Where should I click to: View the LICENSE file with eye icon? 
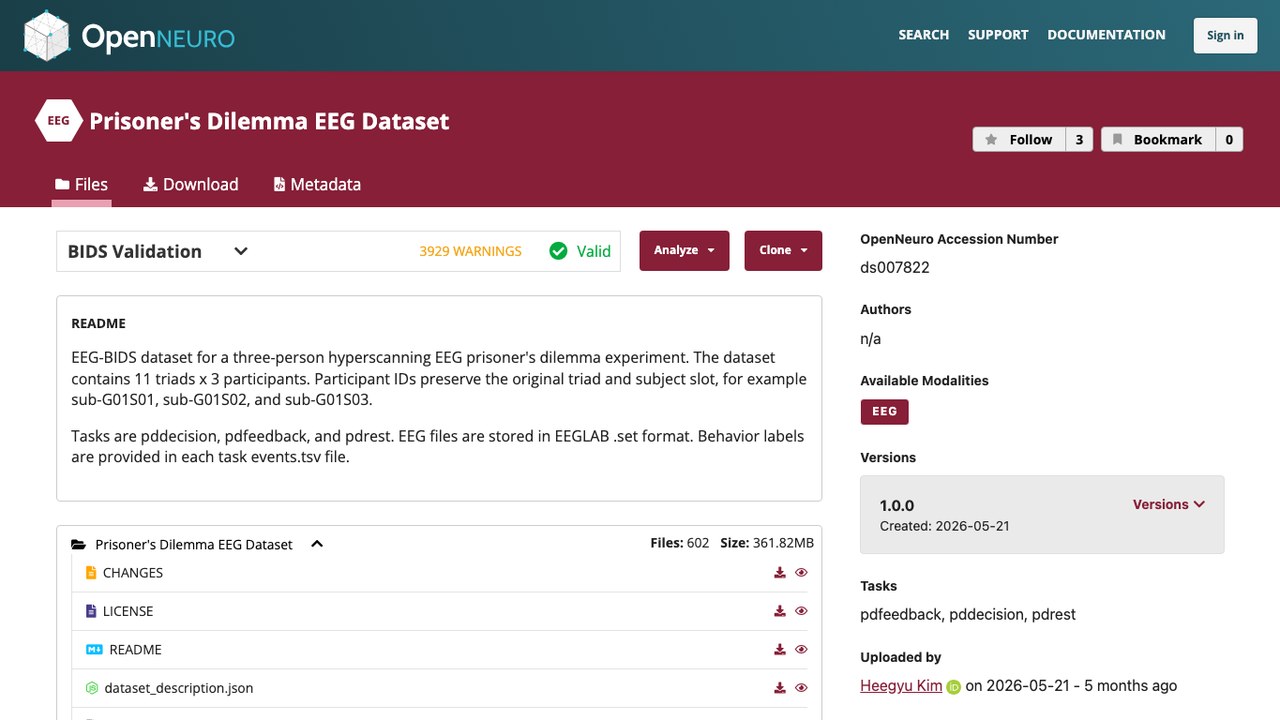[x=801, y=611]
